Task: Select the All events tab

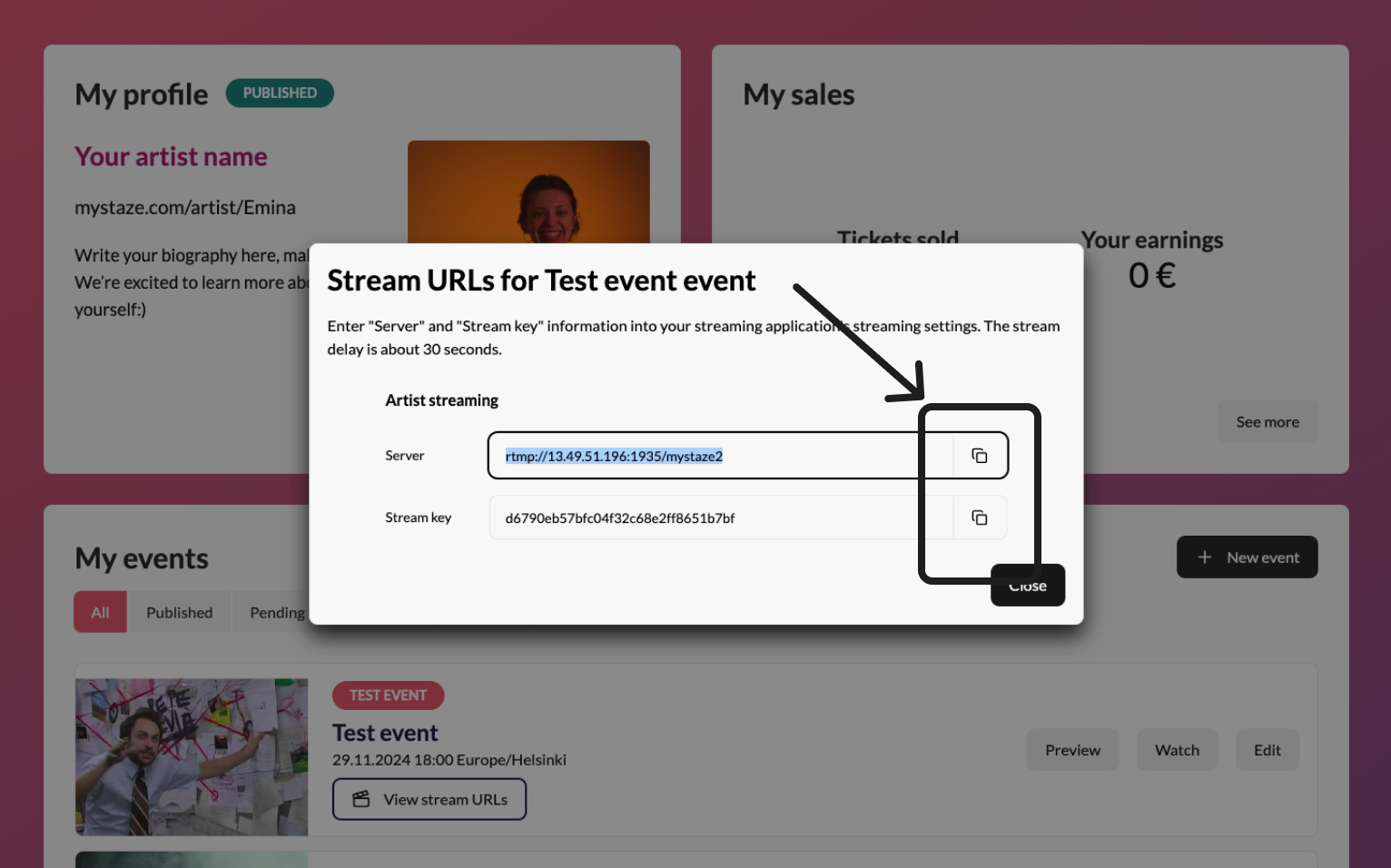Action: pyautogui.click(x=100, y=613)
